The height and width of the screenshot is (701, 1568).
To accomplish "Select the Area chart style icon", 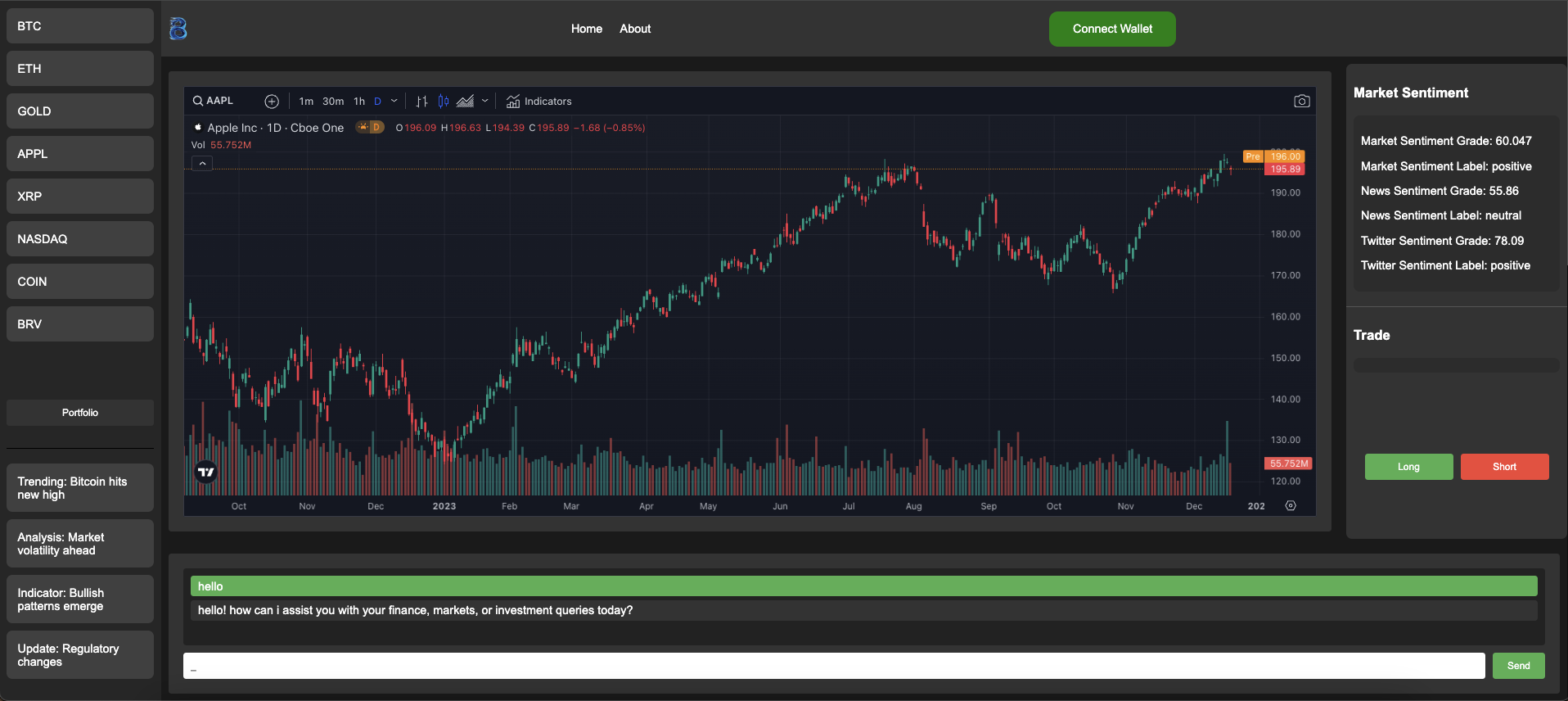I will click(465, 102).
